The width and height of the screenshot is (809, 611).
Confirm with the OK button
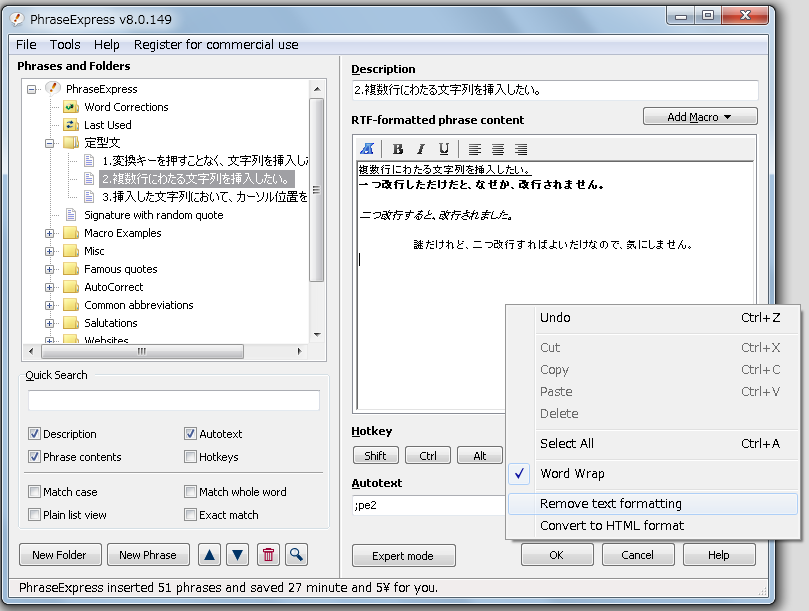coord(557,555)
